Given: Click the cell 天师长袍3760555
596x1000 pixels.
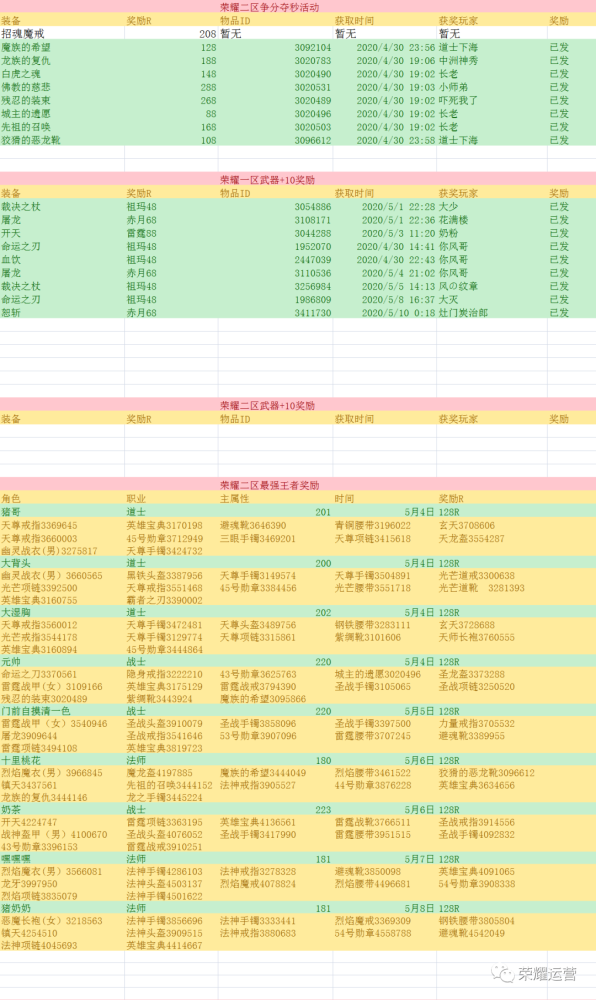Looking at the screenshot, I should (x=477, y=637).
